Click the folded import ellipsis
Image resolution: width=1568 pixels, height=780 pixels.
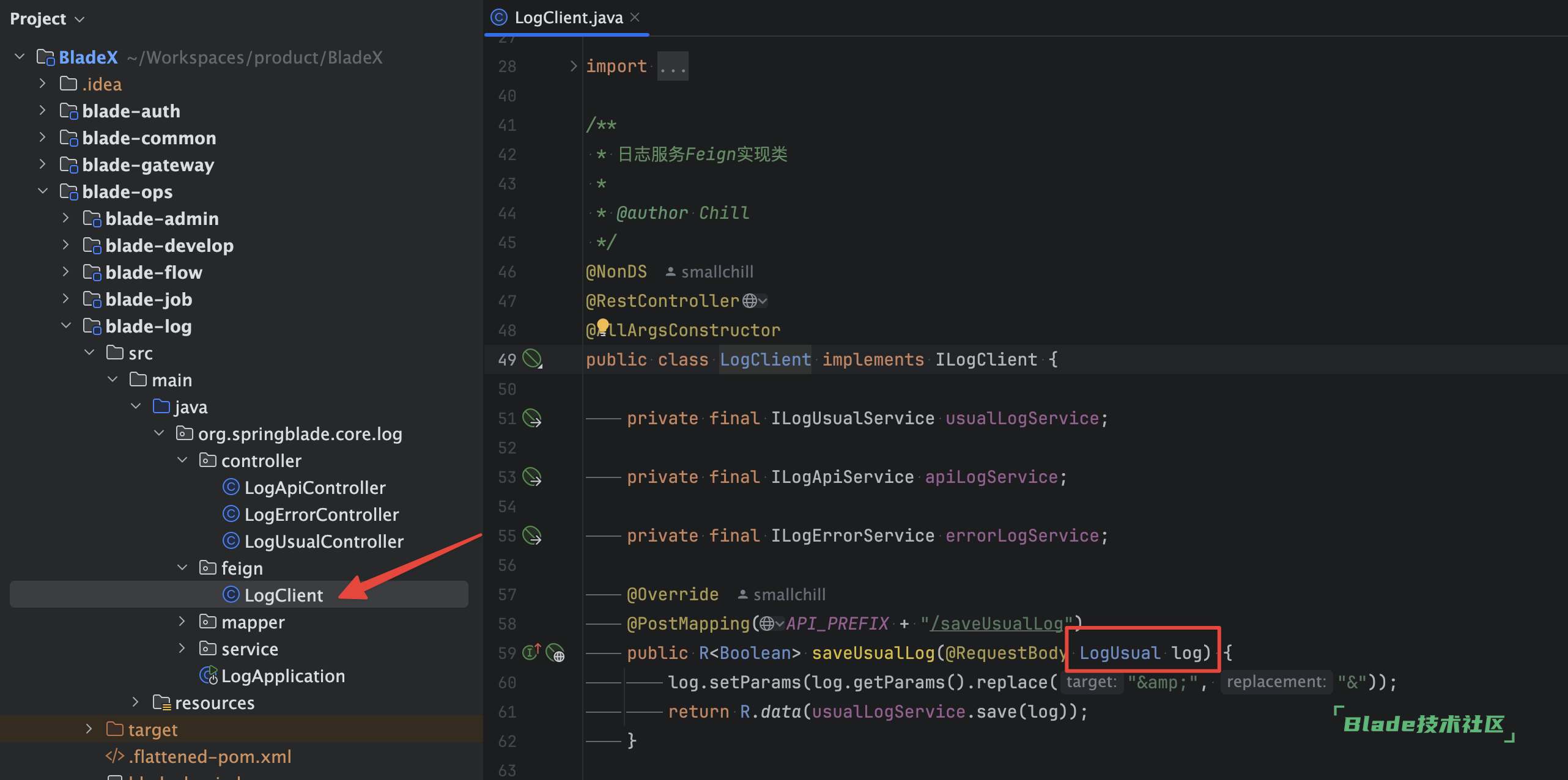(x=673, y=67)
